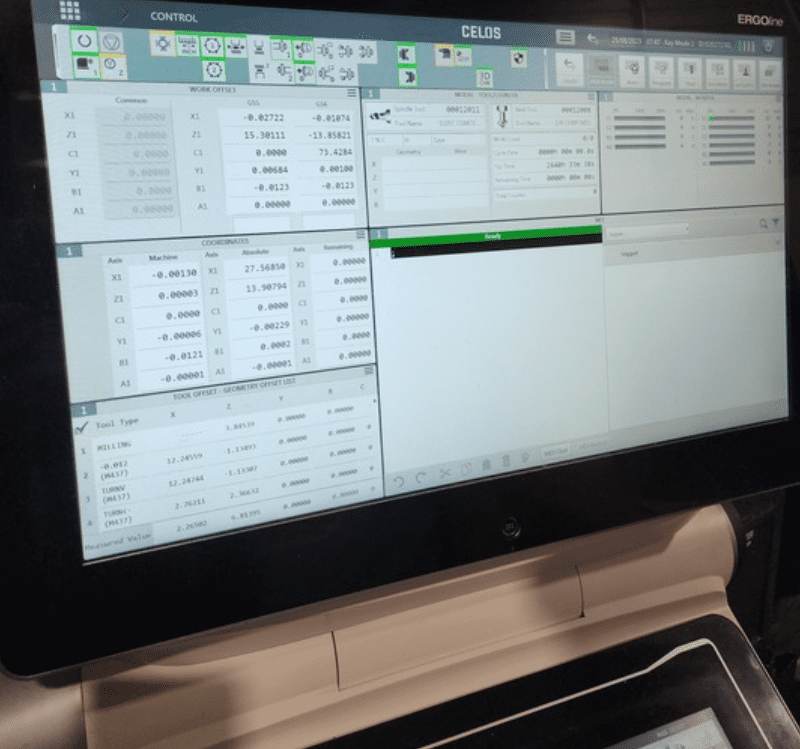800x749 pixels.
Task: Open the CELOS app grid menu
Action: tap(71, 11)
